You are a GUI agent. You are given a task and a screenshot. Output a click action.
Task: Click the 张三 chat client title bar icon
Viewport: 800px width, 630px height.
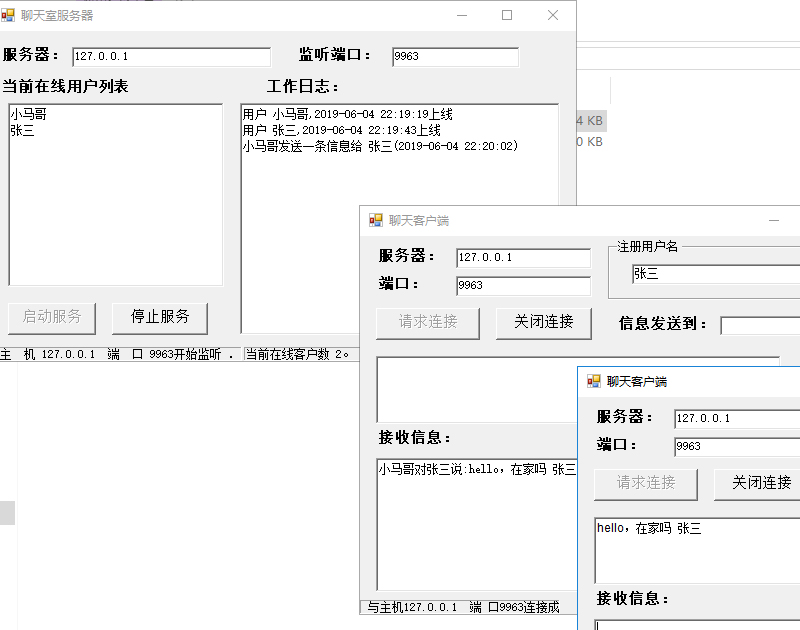(376, 220)
